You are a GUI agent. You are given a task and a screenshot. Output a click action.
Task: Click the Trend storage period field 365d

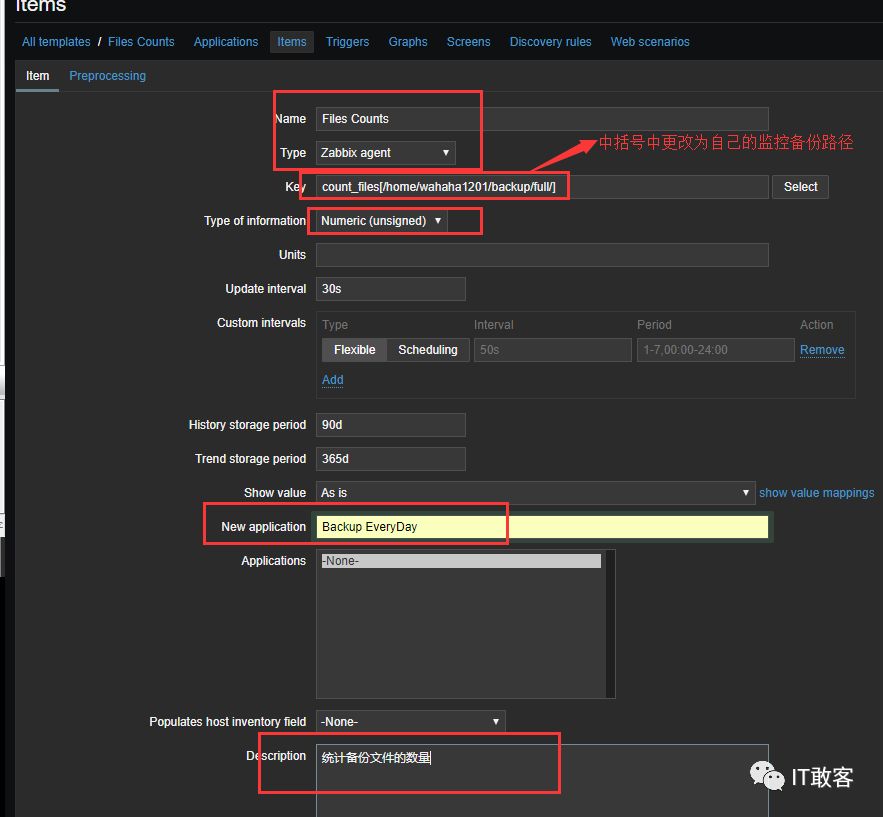coord(390,459)
